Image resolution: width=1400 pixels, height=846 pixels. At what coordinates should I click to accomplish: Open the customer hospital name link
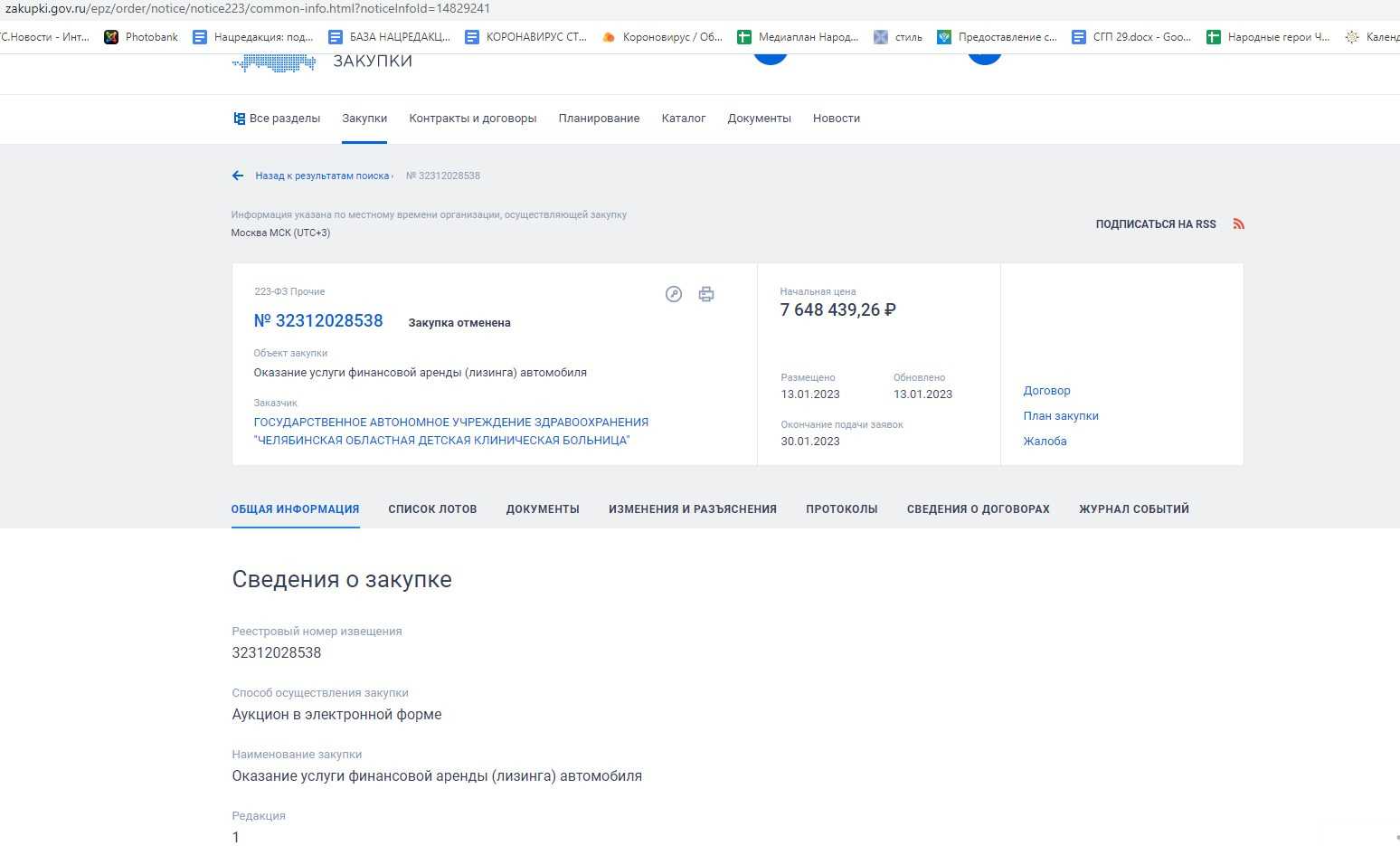pos(451,432)
